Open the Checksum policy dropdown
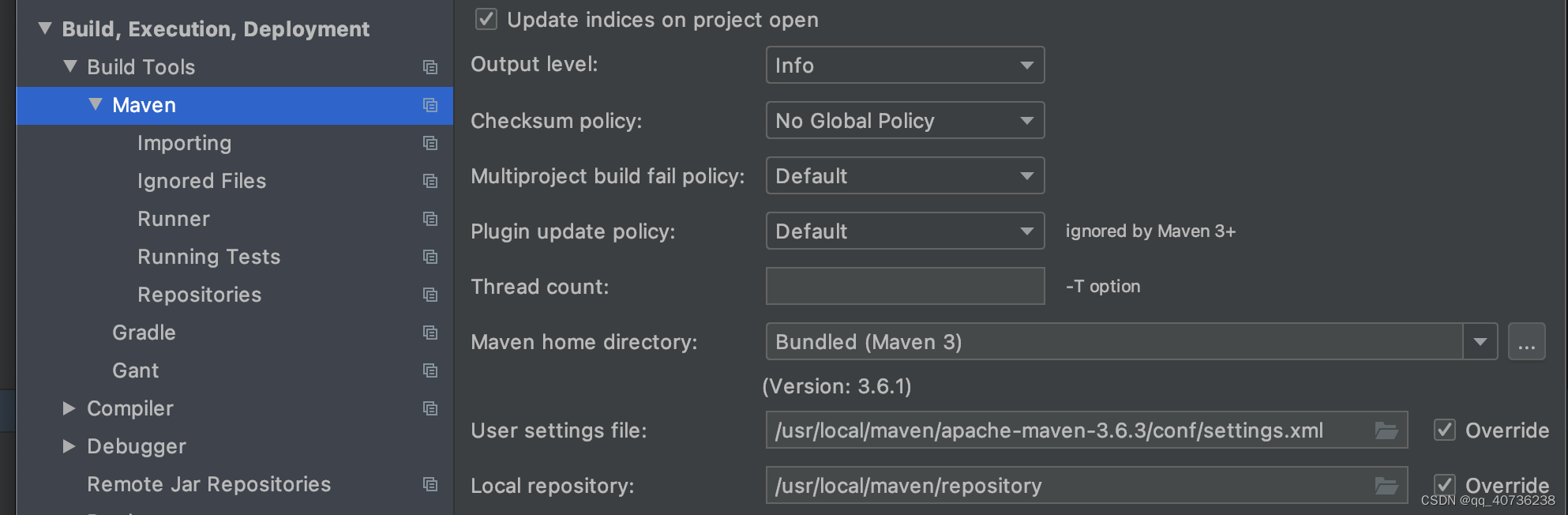The image size is (1568, 515). (x=905, y=120)
